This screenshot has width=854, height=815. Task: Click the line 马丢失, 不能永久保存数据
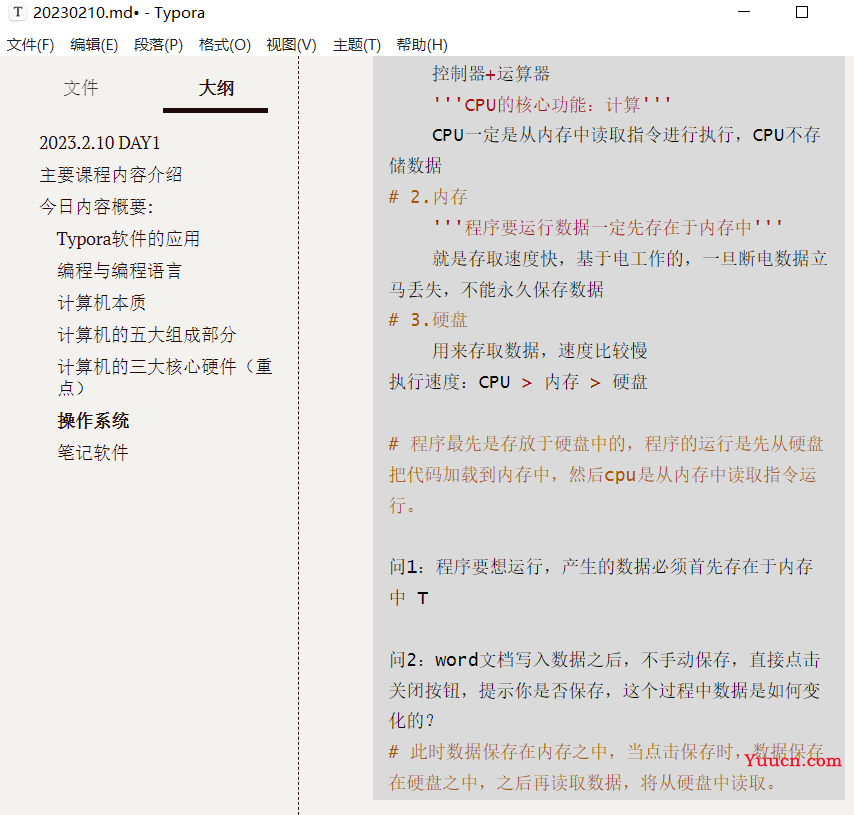tap(496, 289)
